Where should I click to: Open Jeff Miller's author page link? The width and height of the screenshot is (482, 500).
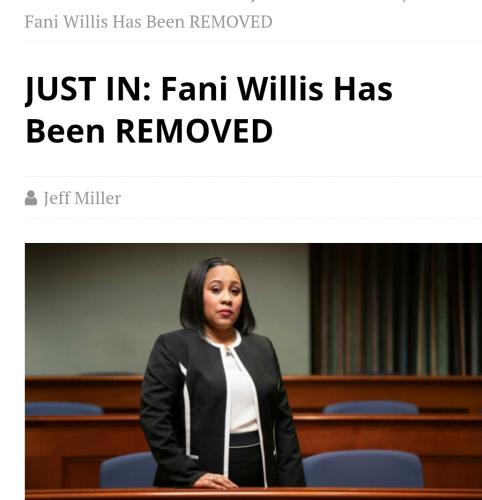pos(82,199)
